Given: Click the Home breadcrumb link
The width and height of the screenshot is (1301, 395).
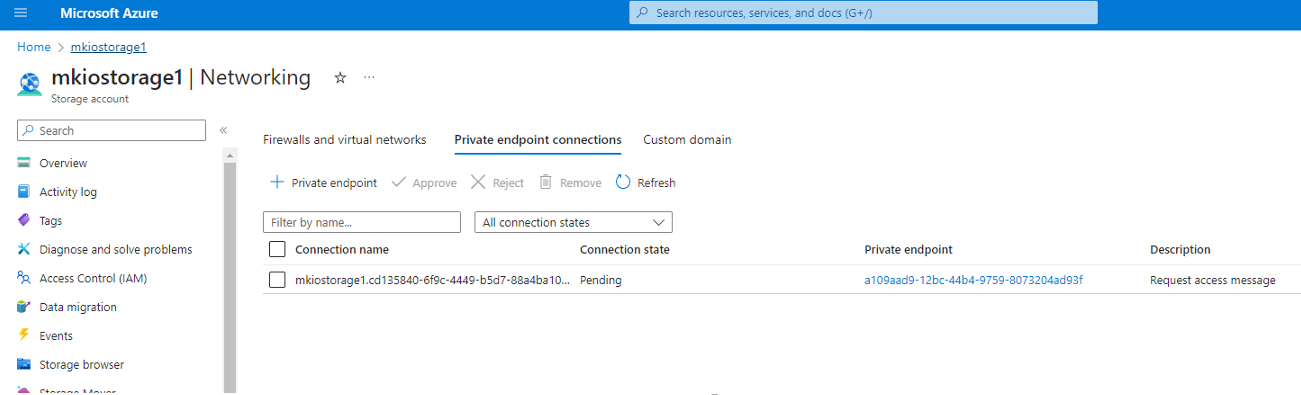Looking at the screenshot, I should [x=34, y=47].
